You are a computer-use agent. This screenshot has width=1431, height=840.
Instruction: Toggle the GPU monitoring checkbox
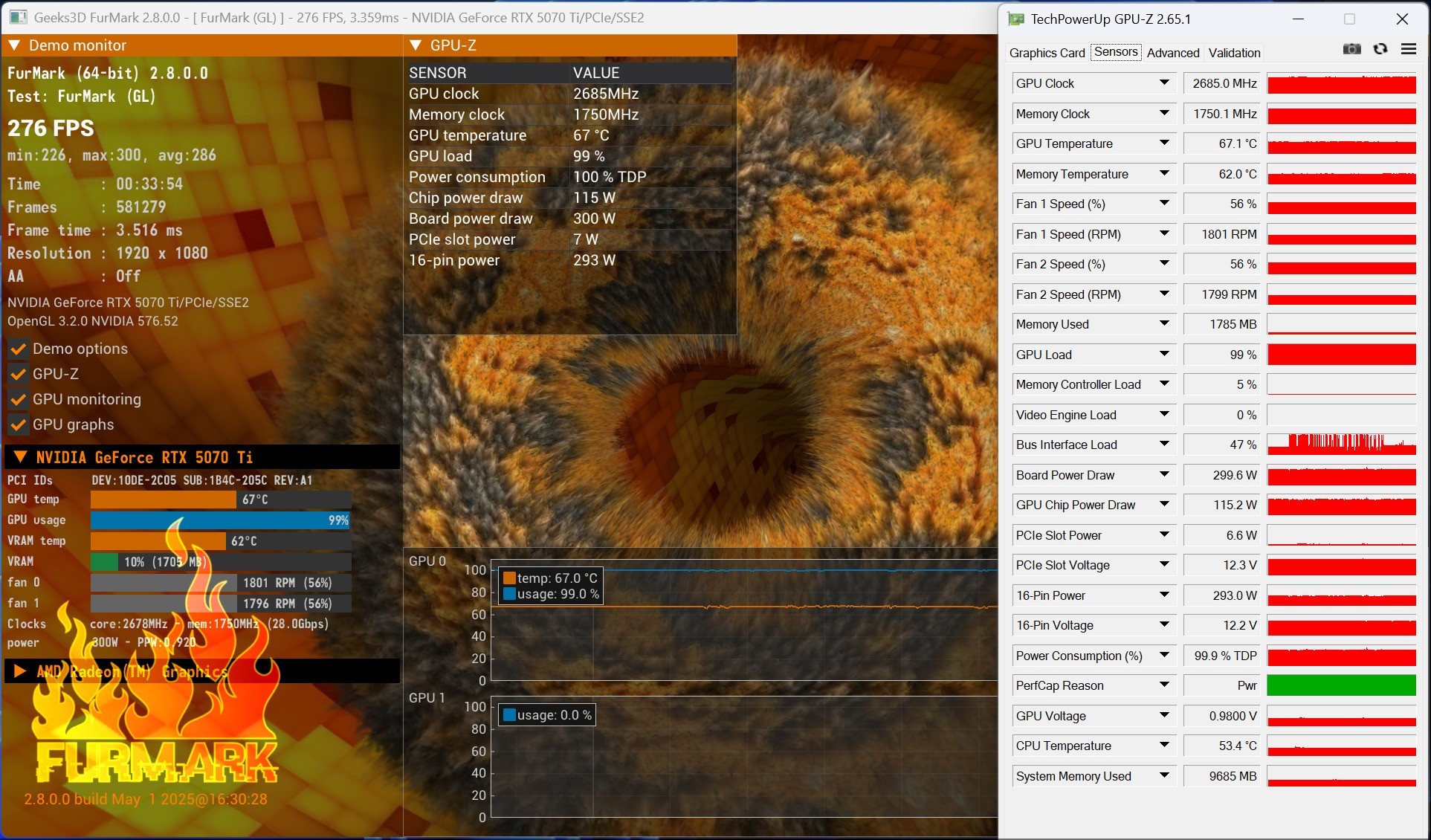18,399
